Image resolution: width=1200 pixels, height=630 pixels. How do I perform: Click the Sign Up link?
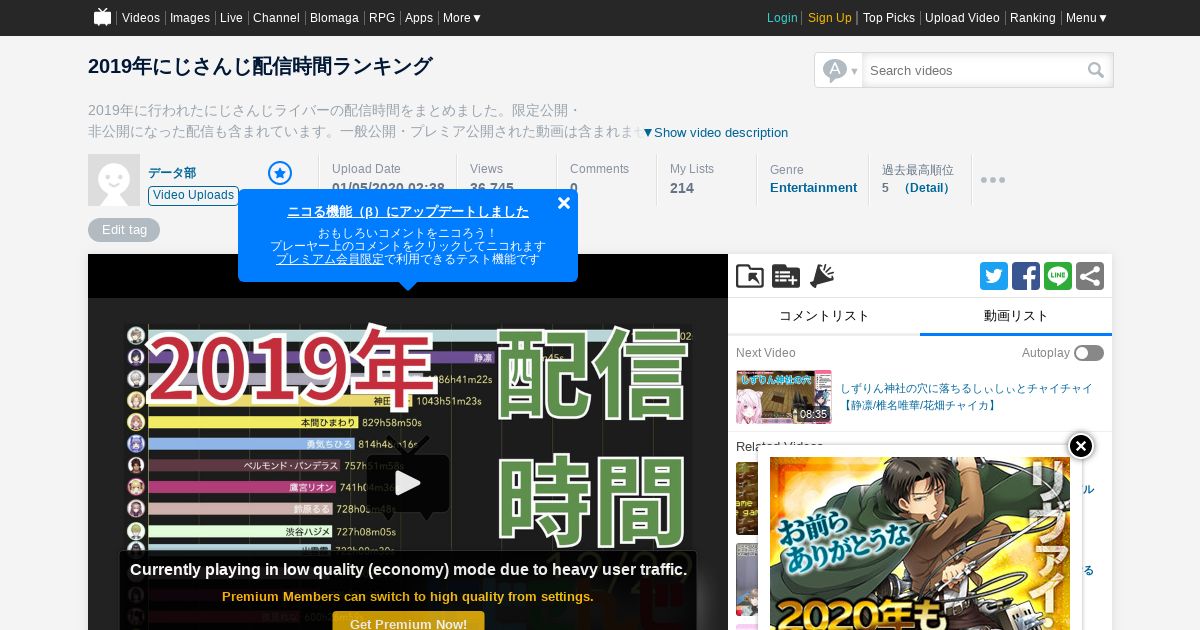point(830,18)
